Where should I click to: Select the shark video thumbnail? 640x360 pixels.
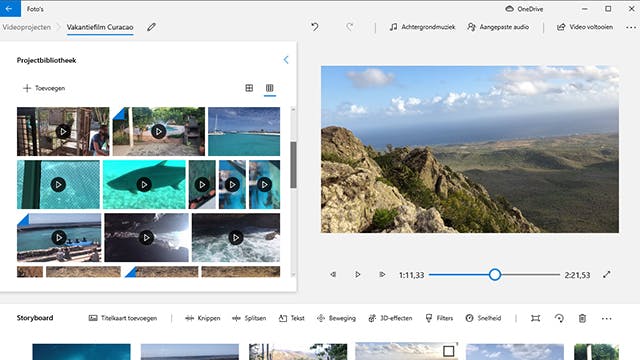(144, 184)
